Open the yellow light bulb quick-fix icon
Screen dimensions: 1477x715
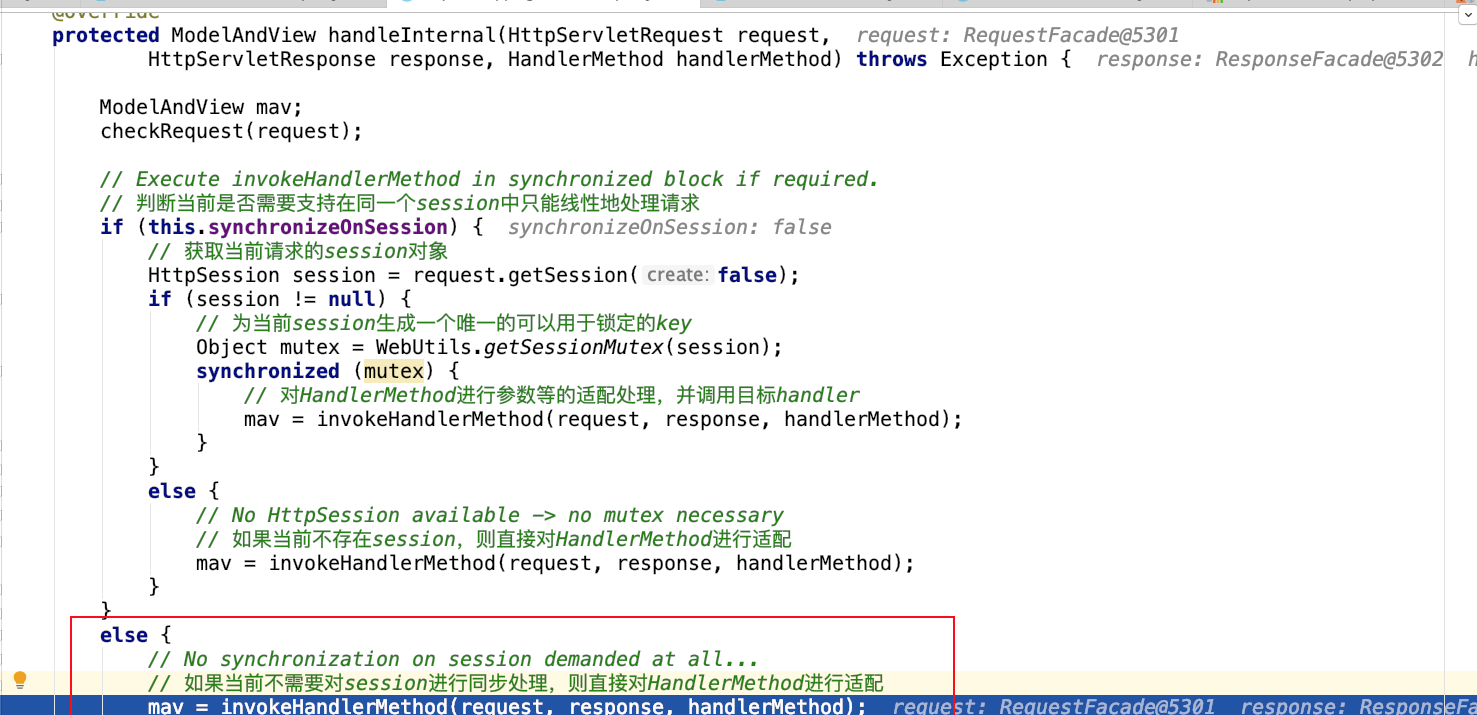coord(19,681)
